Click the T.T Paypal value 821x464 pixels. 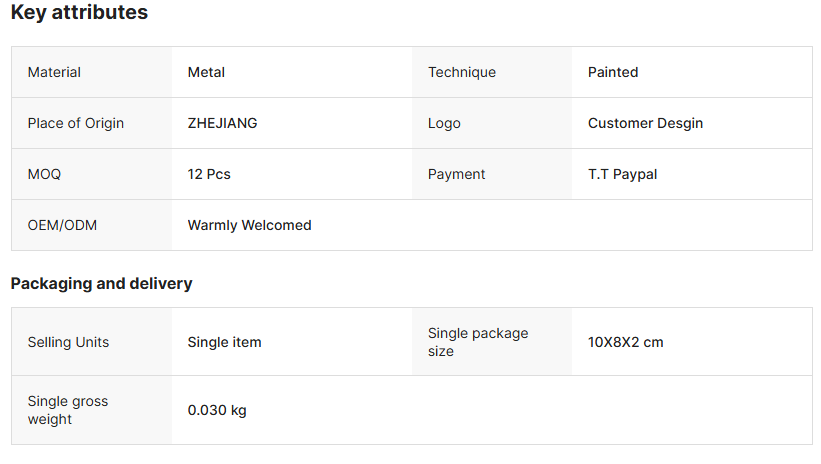pyautogui.click(x=622, y=174)
